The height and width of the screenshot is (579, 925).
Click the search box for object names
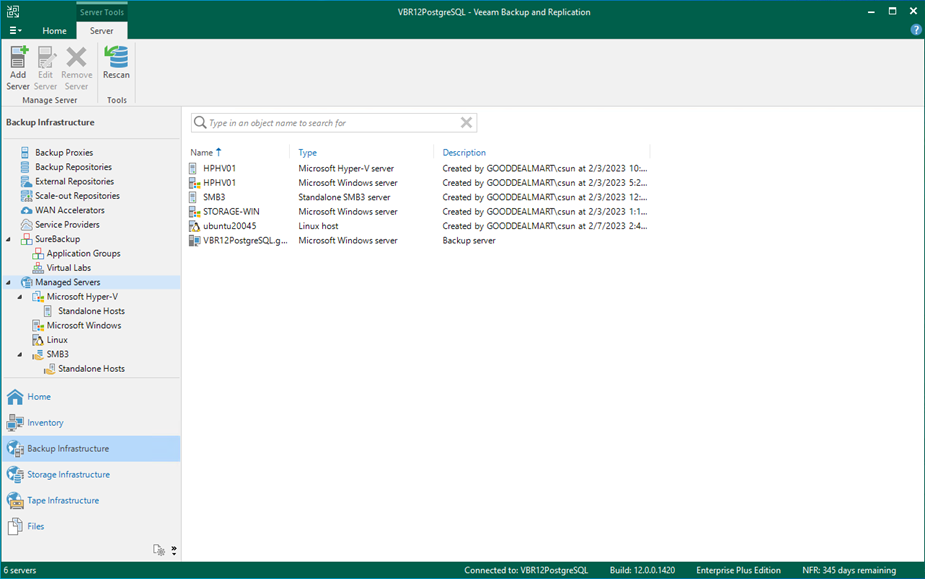pos(334,123)
